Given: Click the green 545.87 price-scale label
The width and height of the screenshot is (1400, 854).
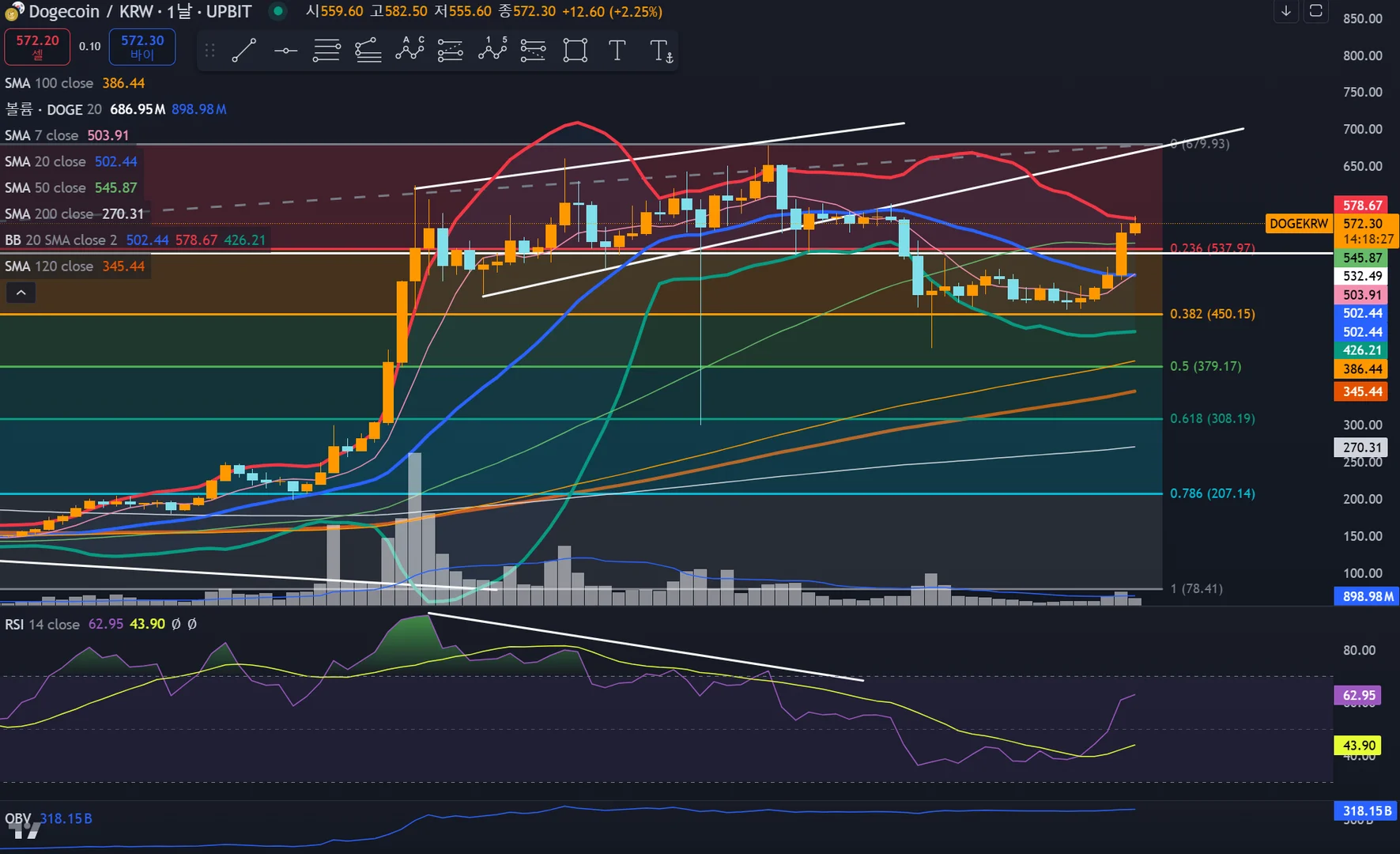Looking at the screenshot, I should [x=1362, y=258].
